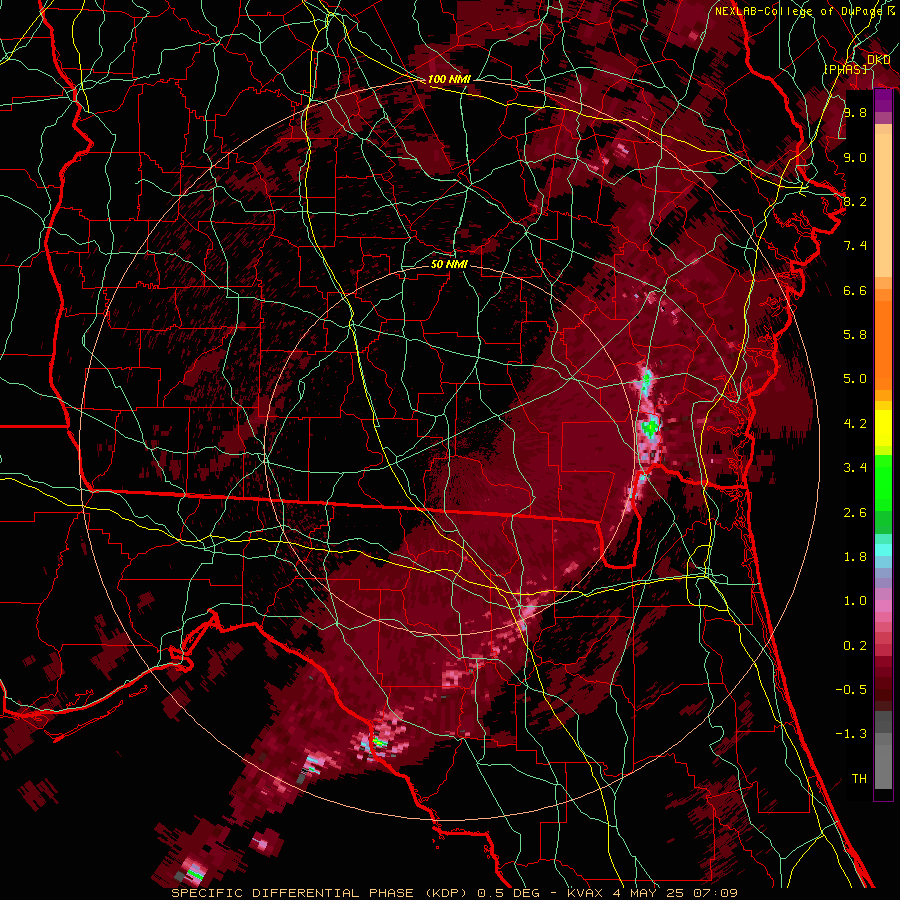Click the 2.6 scale value
The height and width of the screenshot is (900, 900).
[x=855, y=513]
